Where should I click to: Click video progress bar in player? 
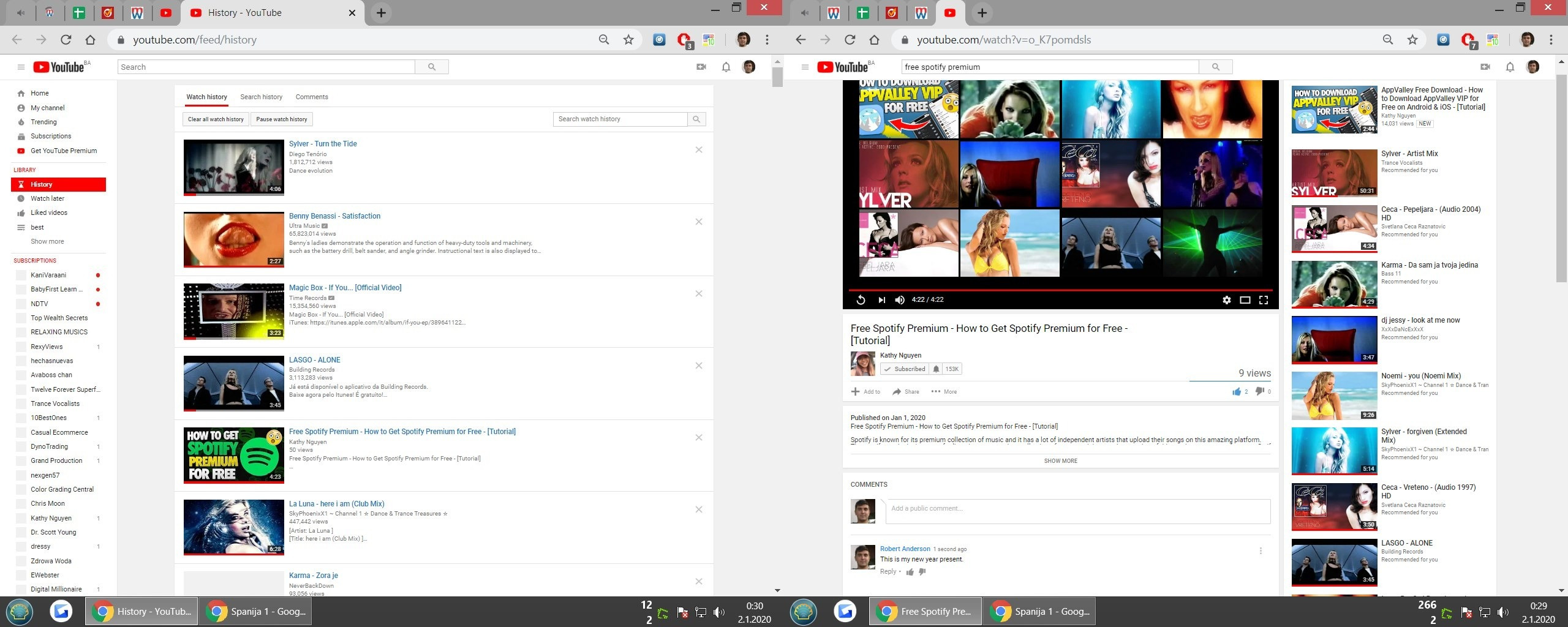pyautogui.click(x=1060, y=290)
